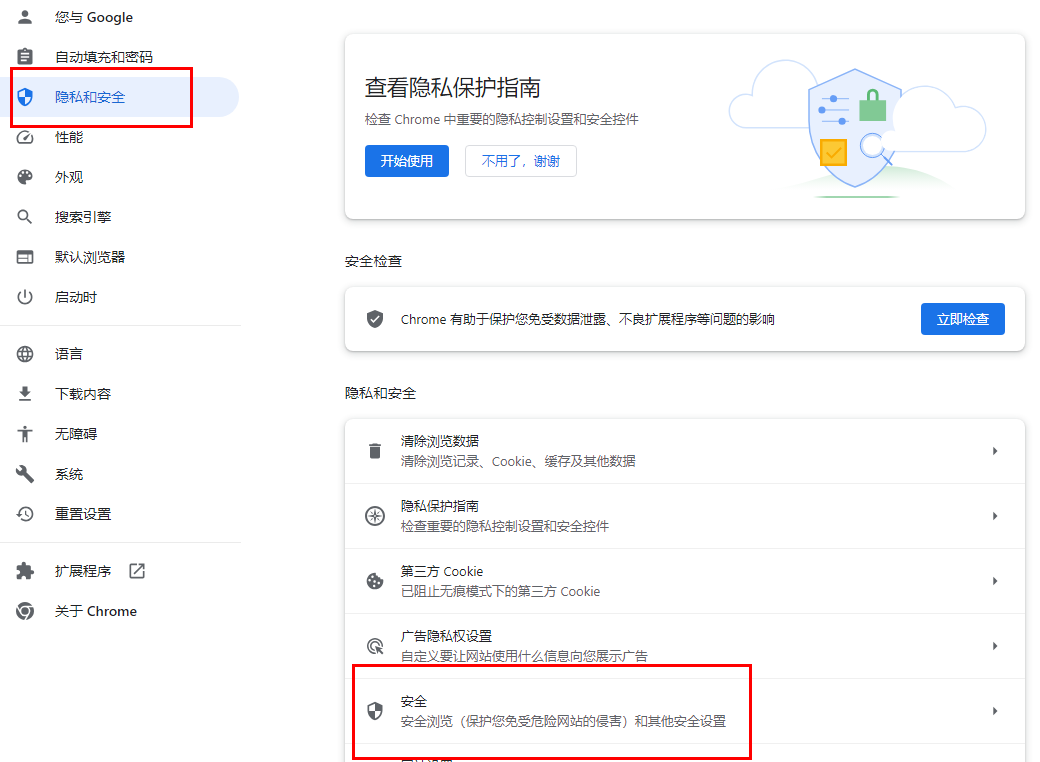Expand arrow on 安全 row
Viewport: 1040px width, 762px height.
pyautogui.click(x=995, y=711)
